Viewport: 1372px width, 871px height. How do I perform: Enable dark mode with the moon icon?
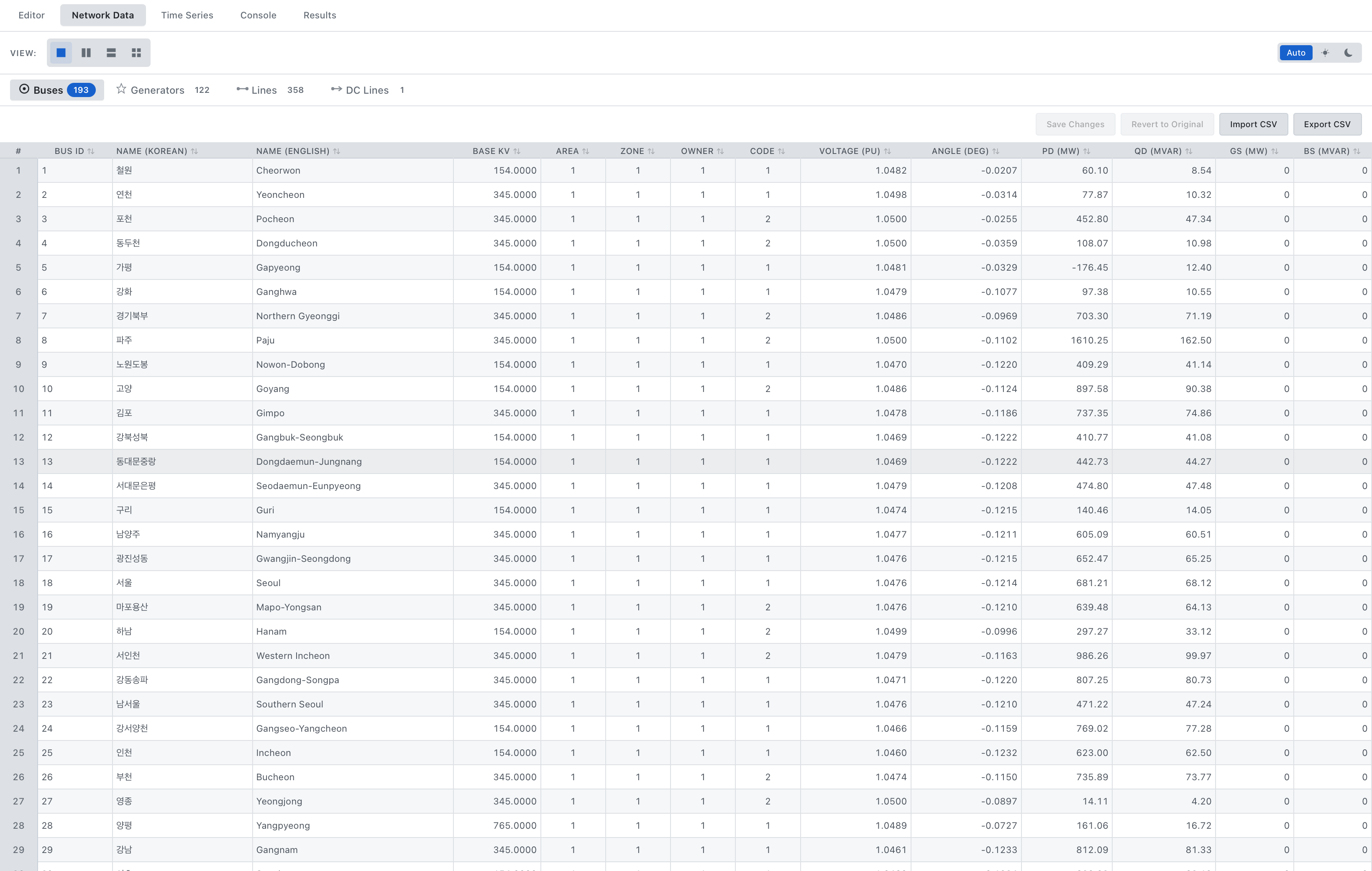click(1348, 52)
